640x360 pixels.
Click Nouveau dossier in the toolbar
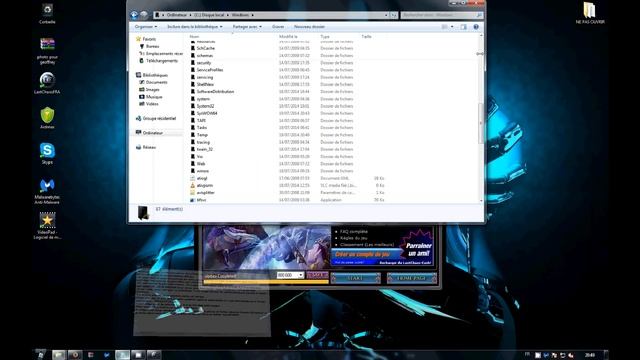[309, 27]
